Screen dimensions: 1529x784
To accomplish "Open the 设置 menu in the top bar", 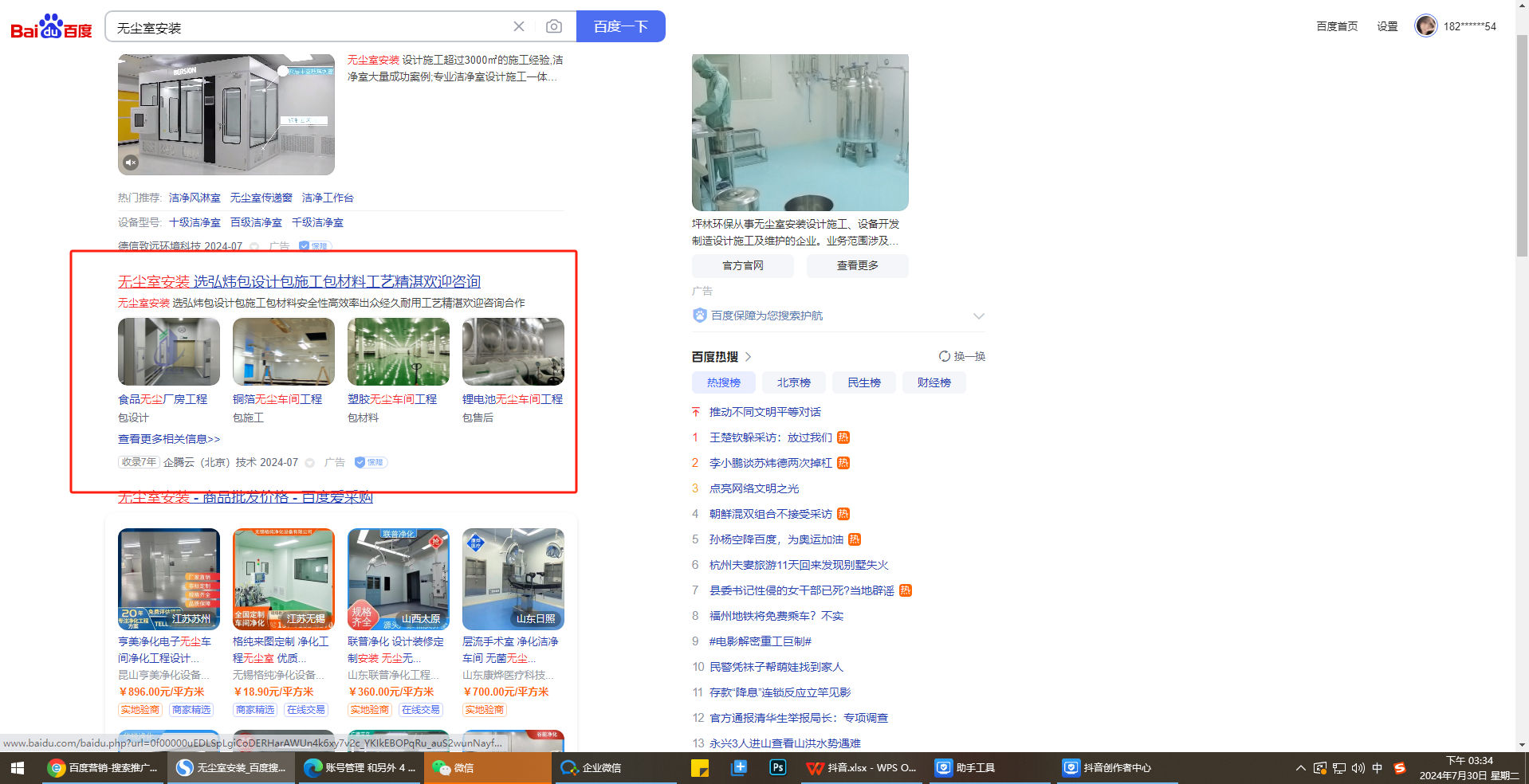I will [1387, 26].
